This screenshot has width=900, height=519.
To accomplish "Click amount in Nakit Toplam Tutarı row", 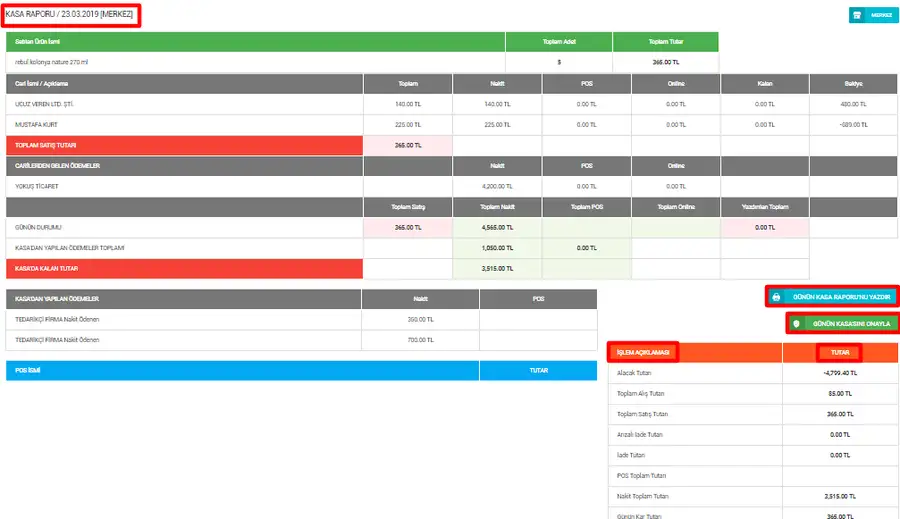I will coord(840,497).
